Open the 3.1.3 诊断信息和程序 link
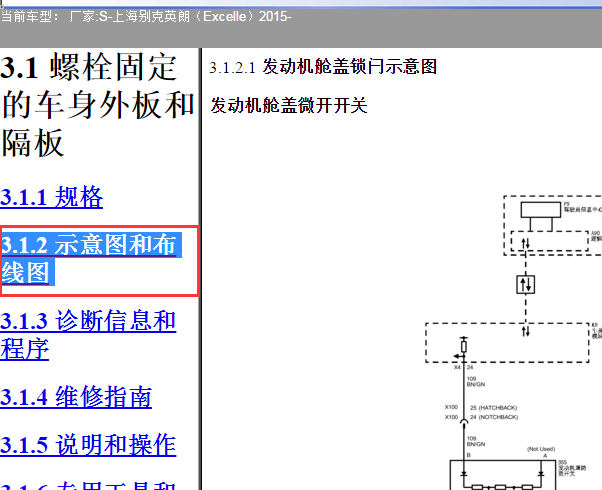The image size is (602, 490). tap(88, 335)
